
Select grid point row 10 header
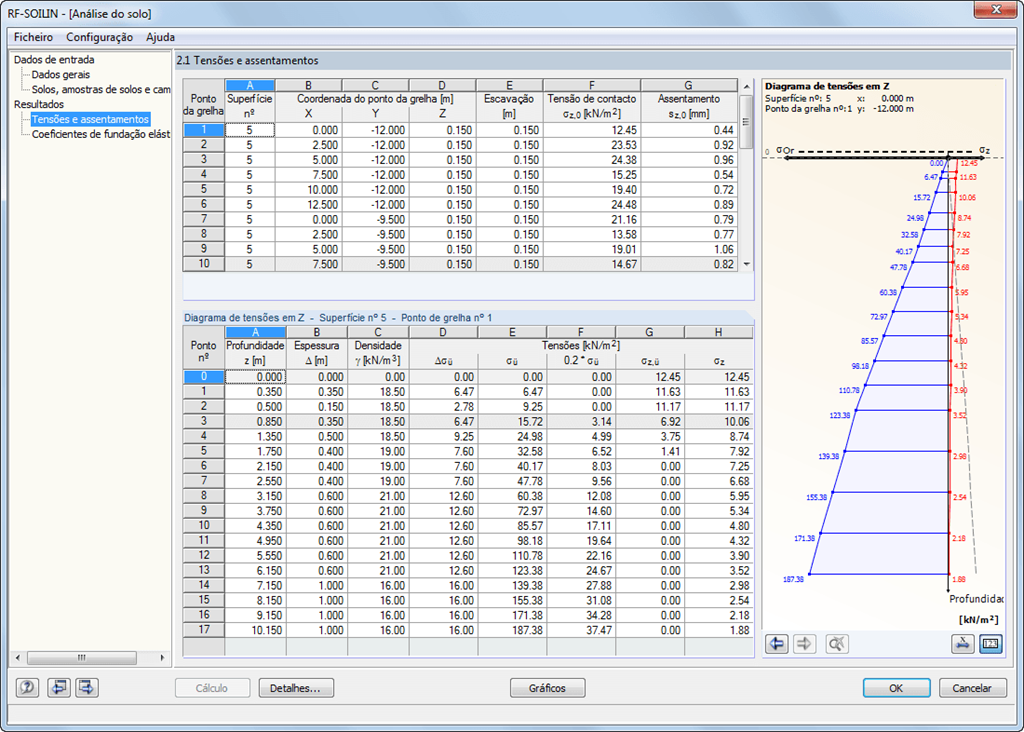(x=204, y=264)
